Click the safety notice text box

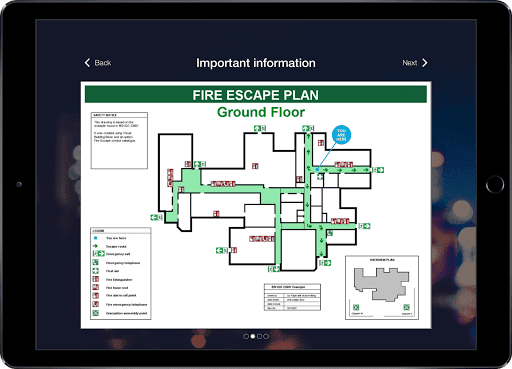pos(119,140)
